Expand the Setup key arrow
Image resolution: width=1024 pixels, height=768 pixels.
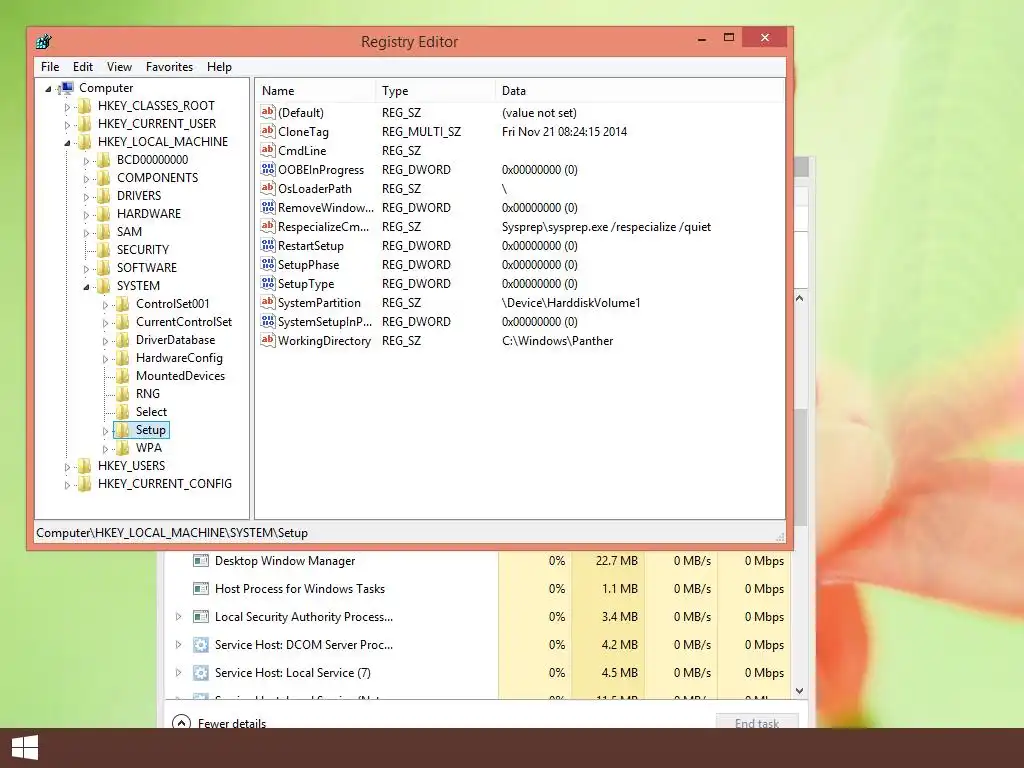(105, 431)
